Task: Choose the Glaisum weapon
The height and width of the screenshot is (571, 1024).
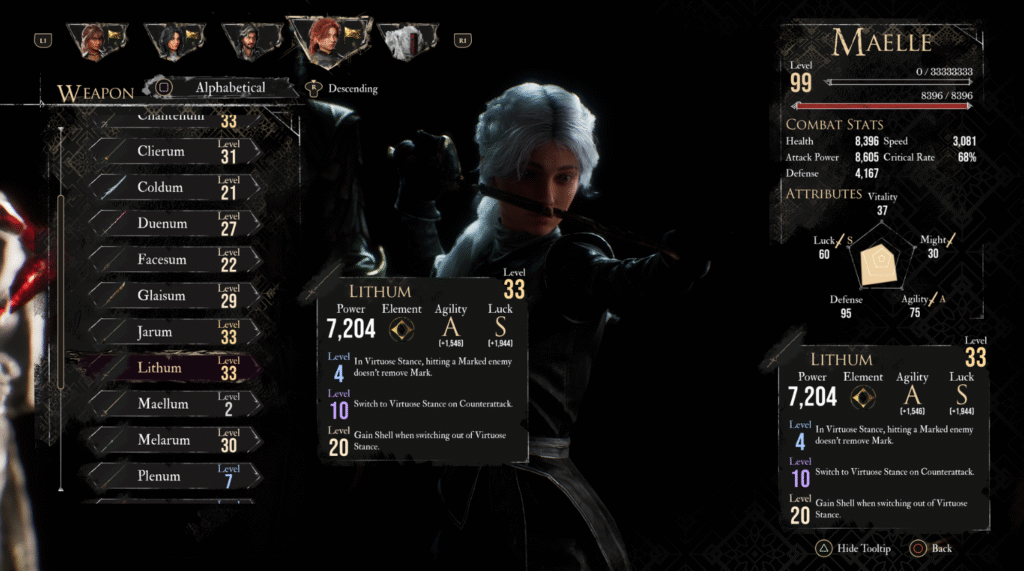Action: tap(175, 296)
